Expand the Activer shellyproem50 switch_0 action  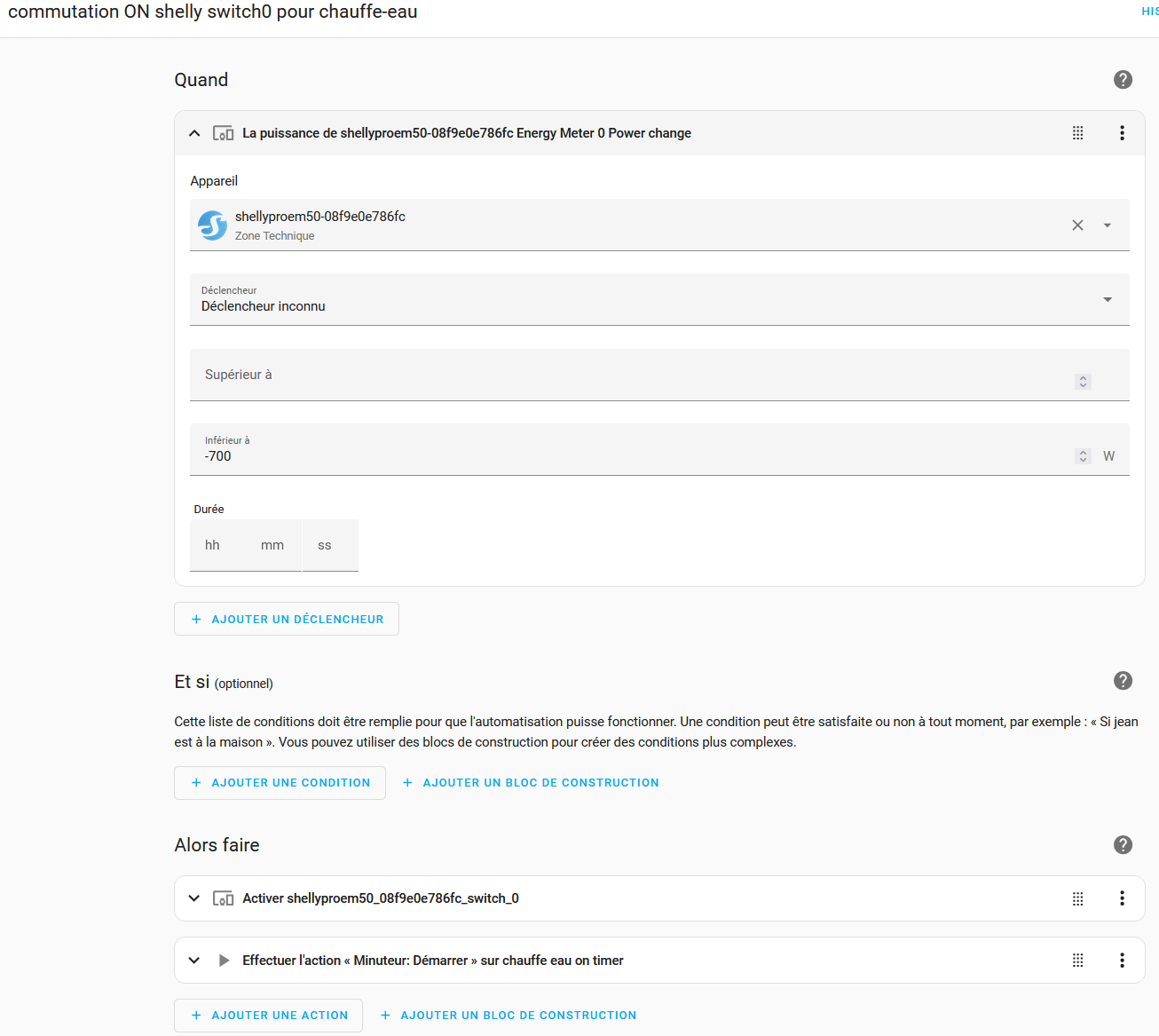pyautogui.click(x=194, y=898)
